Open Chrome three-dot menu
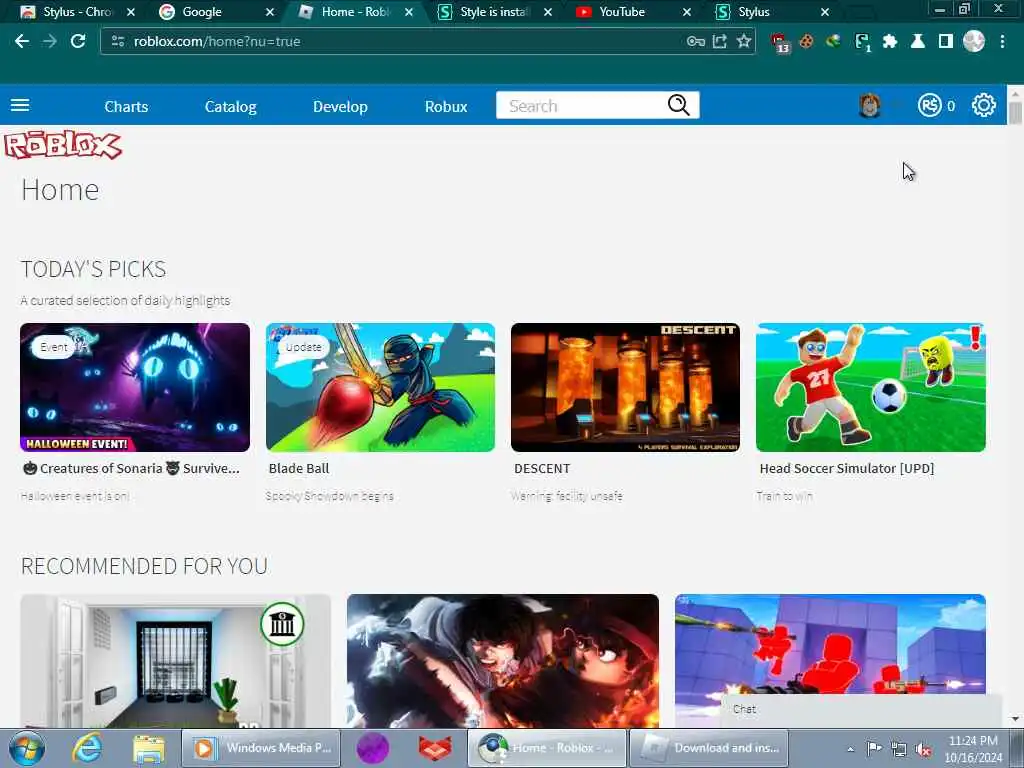The height and width of the screenshot is (768, 1024). tap(1002, 41)
